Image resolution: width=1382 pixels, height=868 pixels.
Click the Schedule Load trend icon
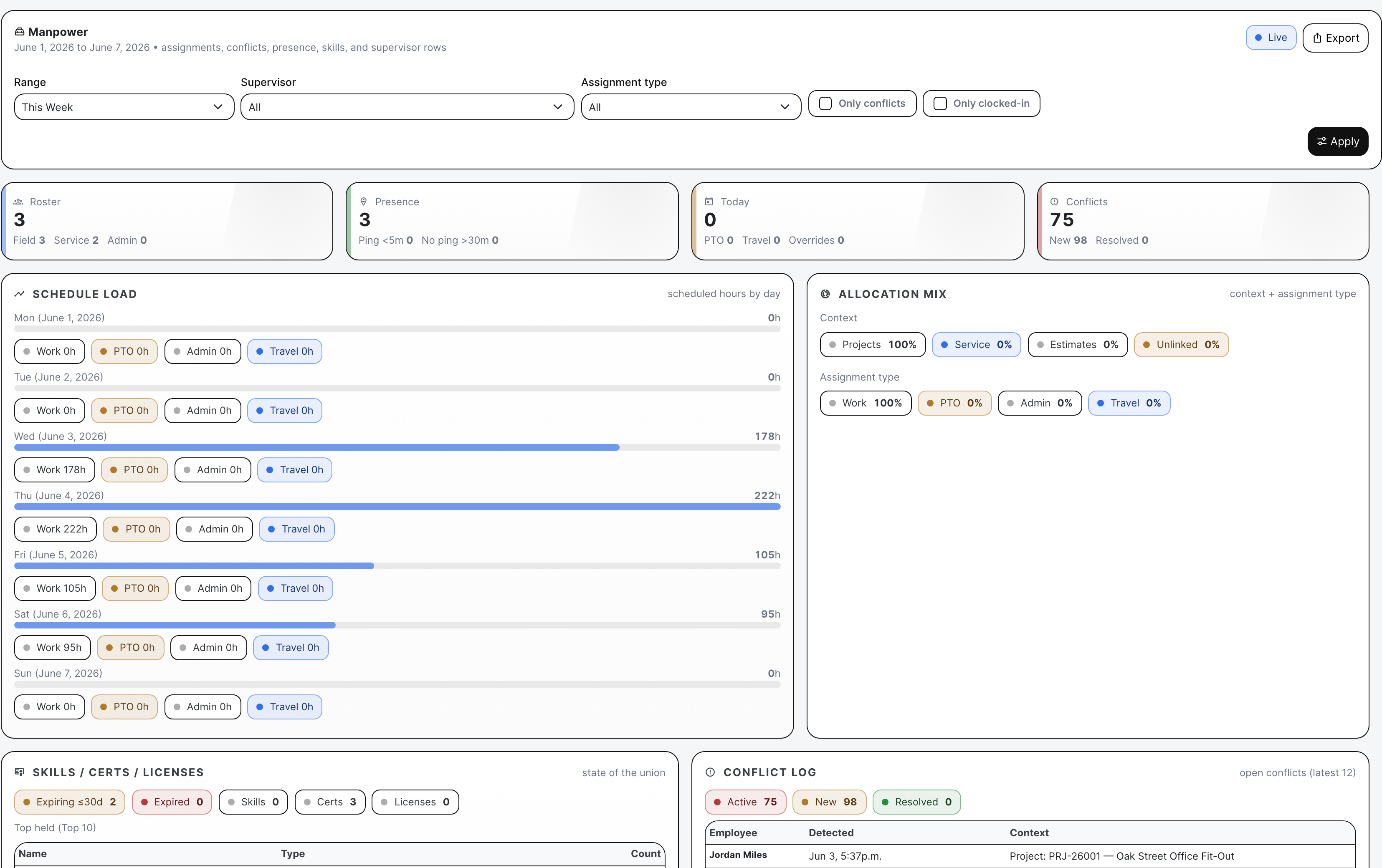(20, 294)
